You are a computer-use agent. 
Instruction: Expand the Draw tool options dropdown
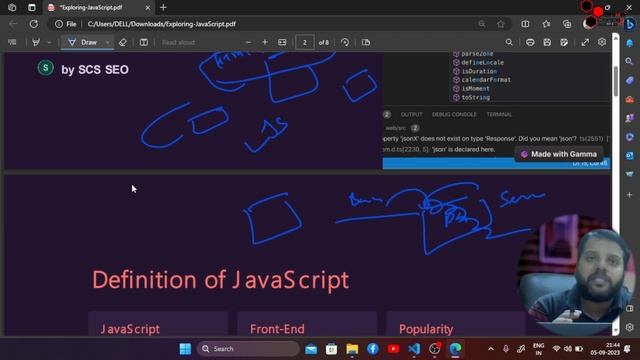(x=107, y=42)
